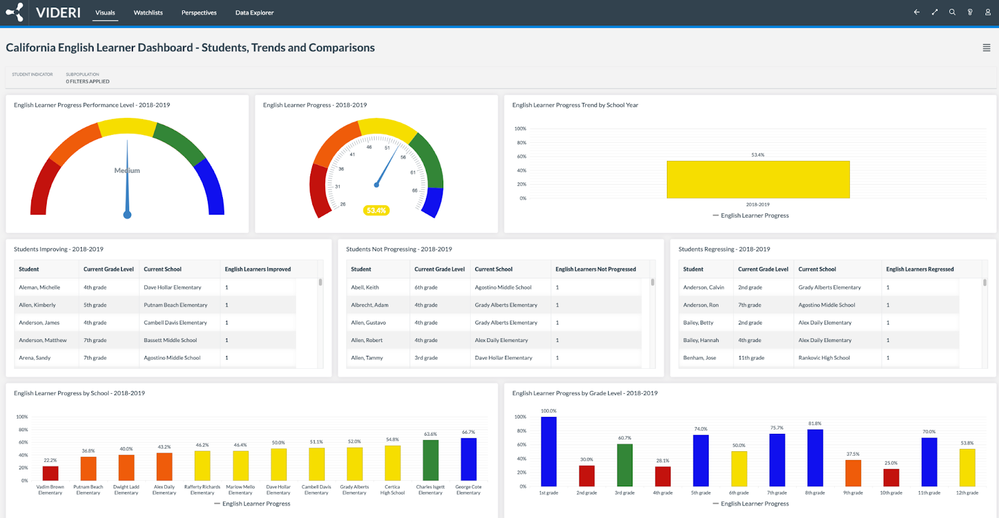Click the Medium gauge label
999x518 pixels.
pos(127,171)
